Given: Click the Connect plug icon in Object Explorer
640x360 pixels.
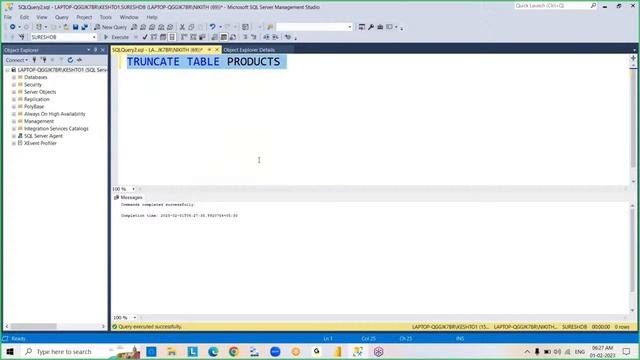Looking at the screenshot, I should click(34, 60).
